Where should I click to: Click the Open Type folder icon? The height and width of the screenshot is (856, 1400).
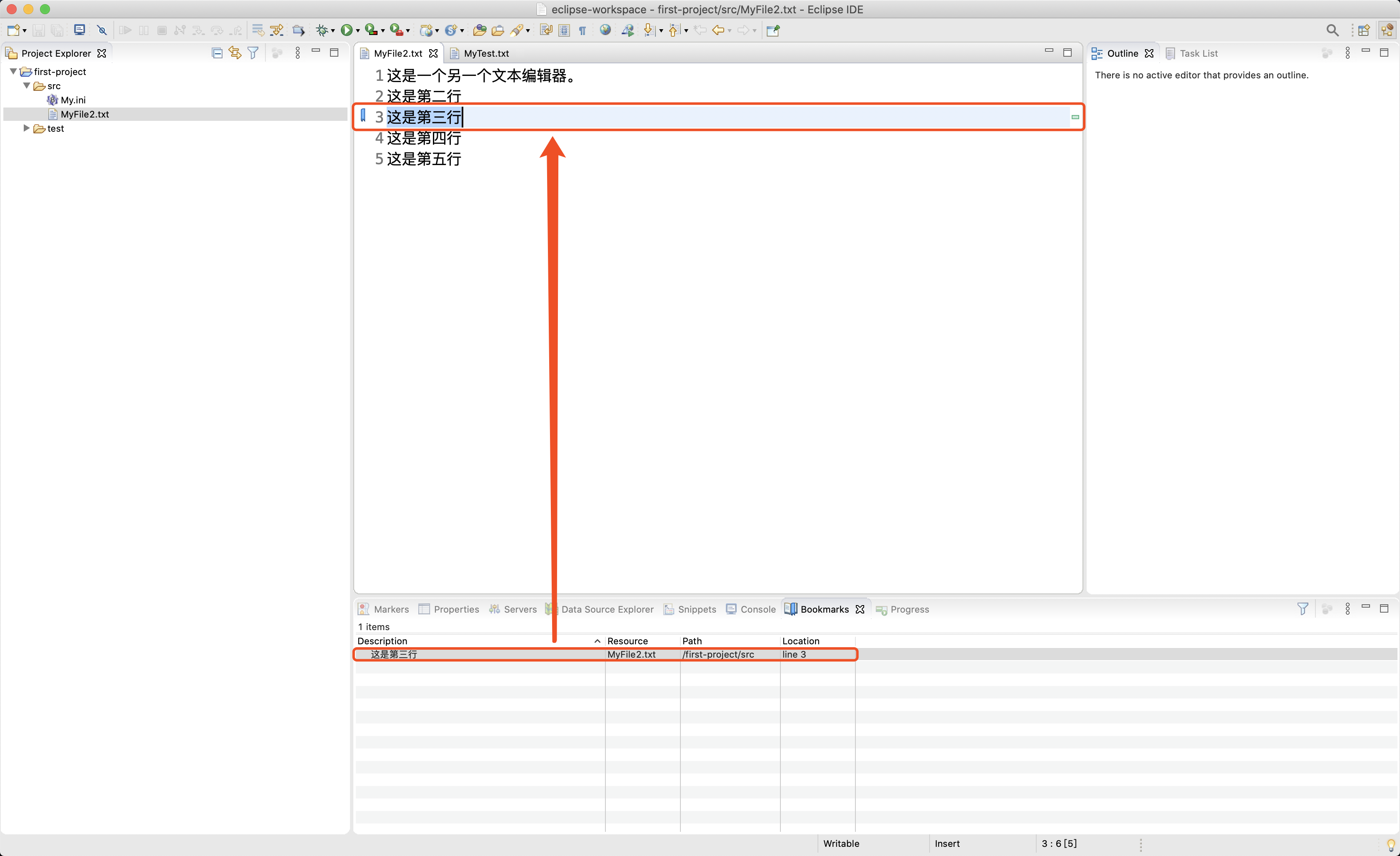480,30
